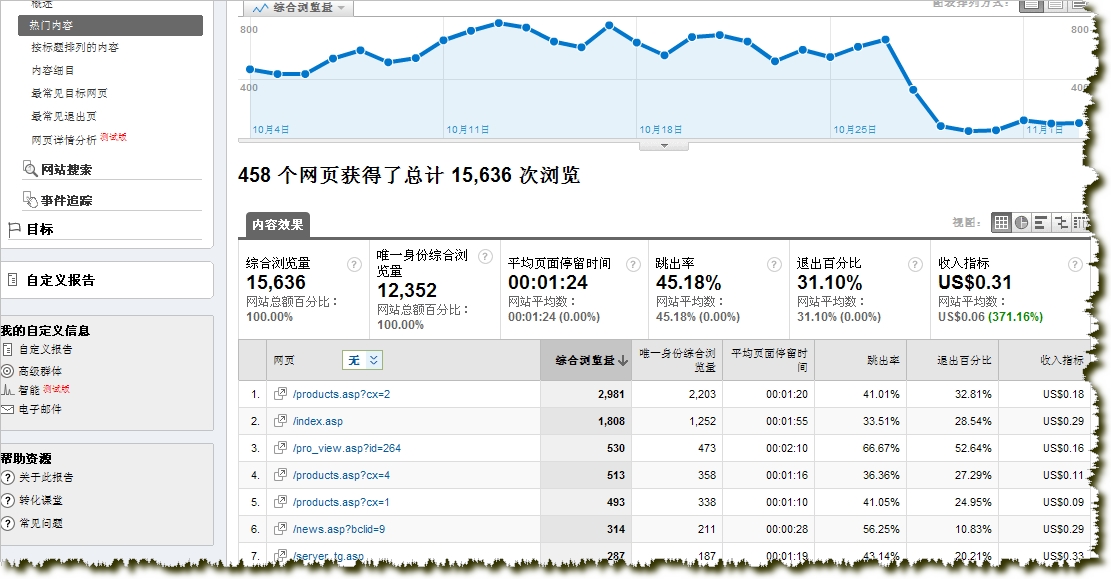Switch to pie chart percentage view
Viewport: 1111px width, 579px height.
1021,223
